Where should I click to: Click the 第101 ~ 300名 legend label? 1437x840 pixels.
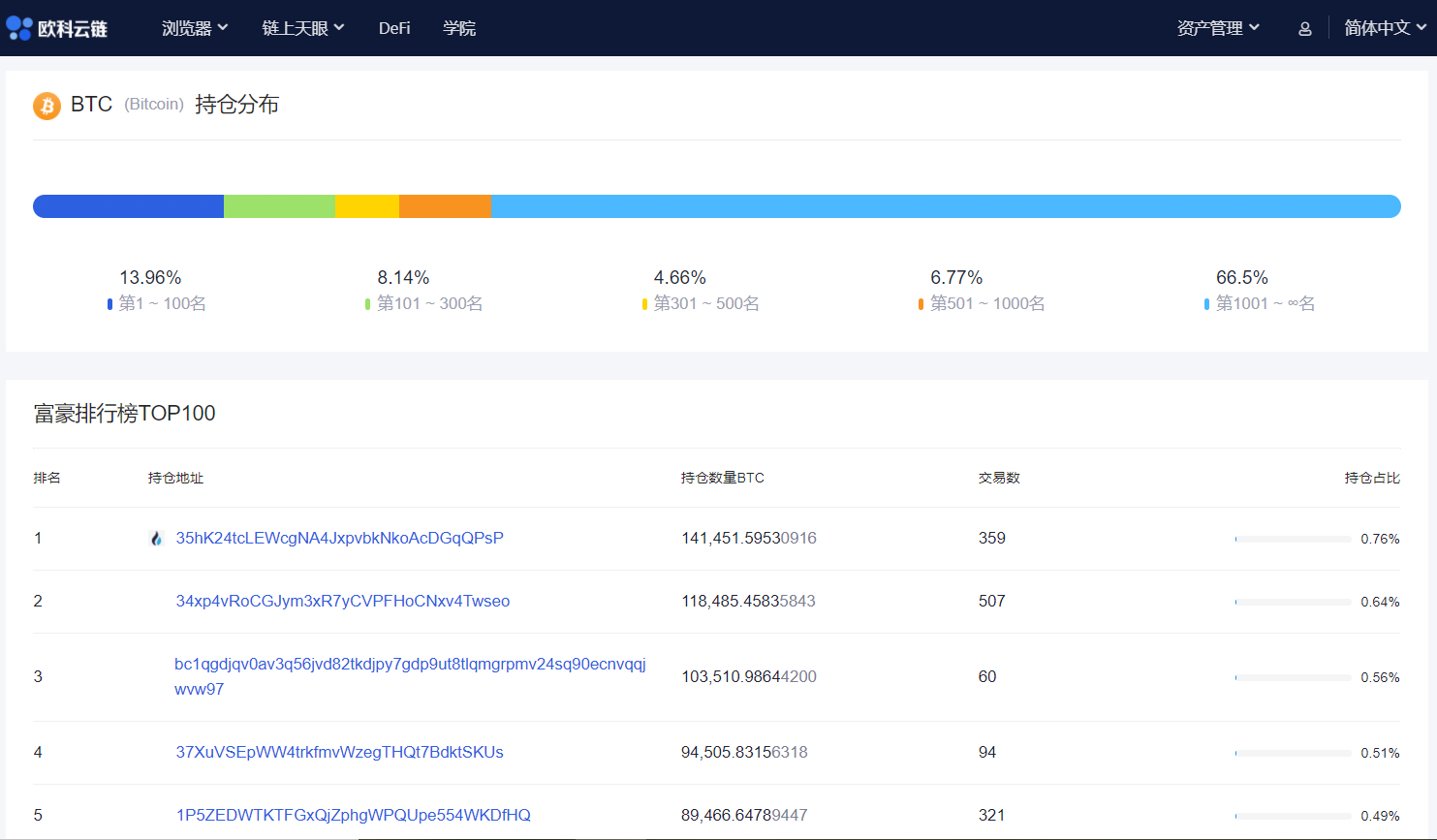click(x=429, y=303)
